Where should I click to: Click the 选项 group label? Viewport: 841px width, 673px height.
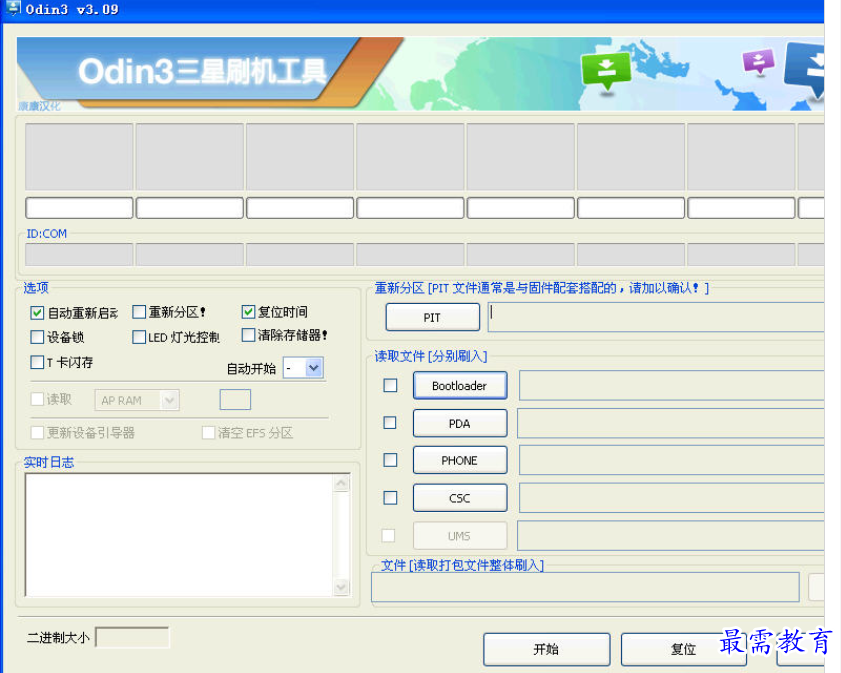36,288
